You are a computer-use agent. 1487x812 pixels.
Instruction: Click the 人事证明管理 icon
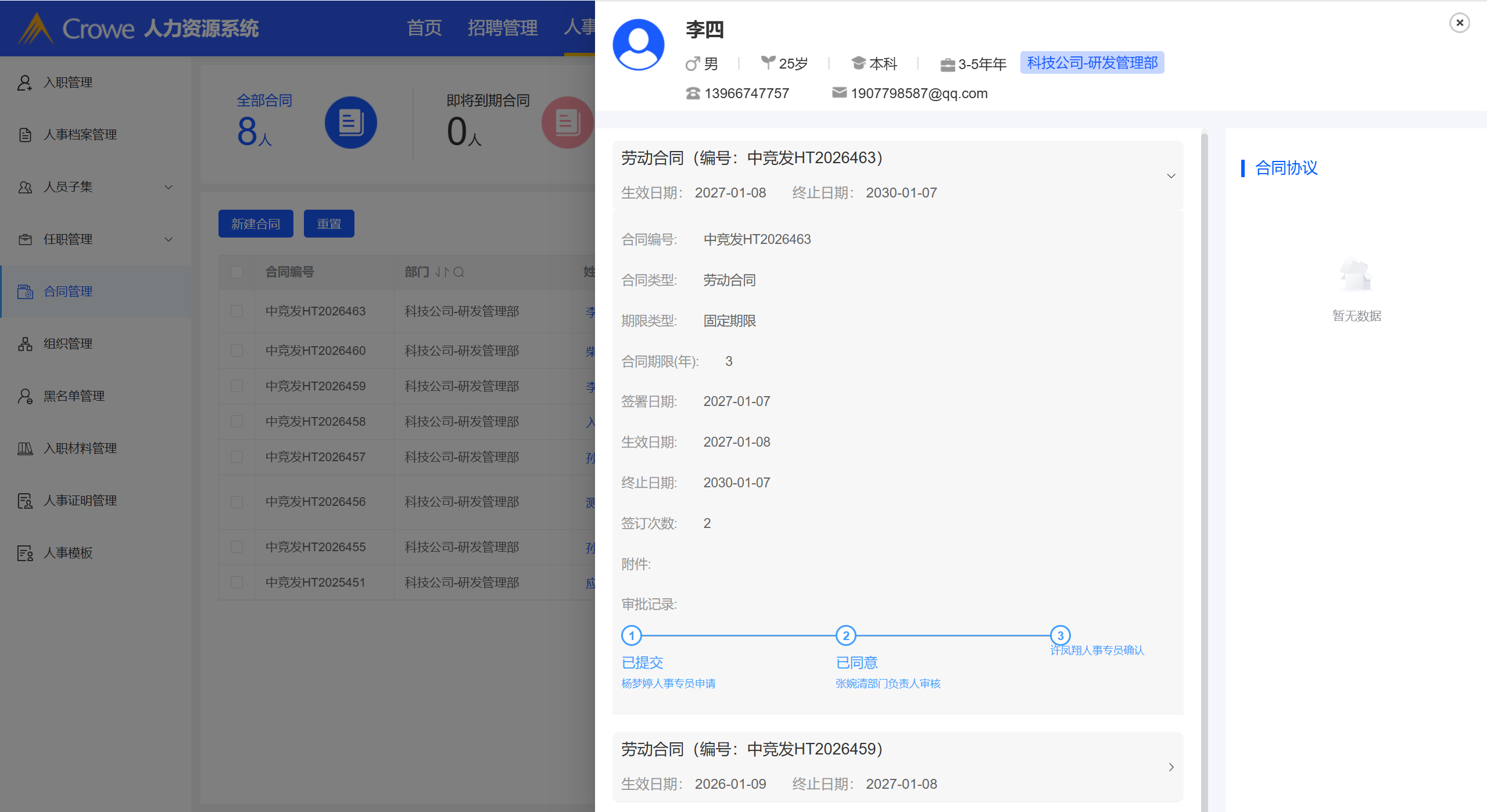click(24, 501)
